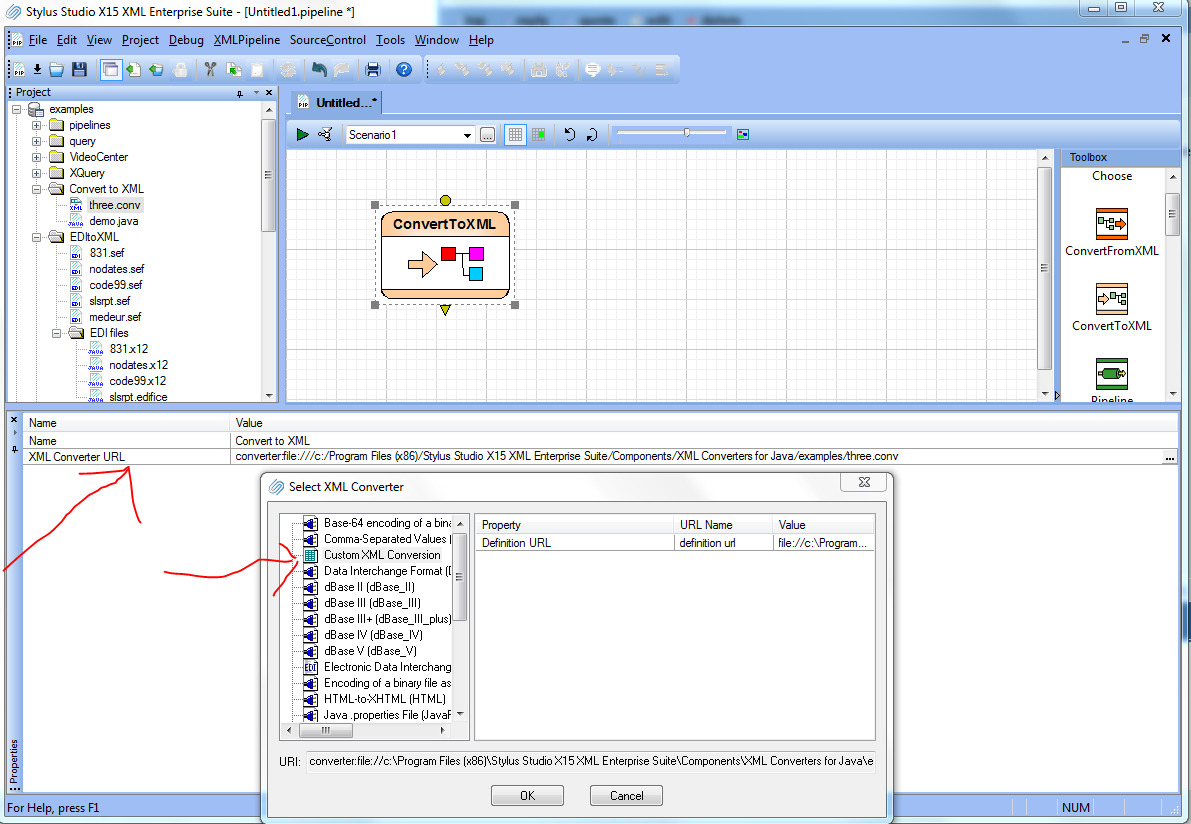Open the Window menu
This screenshot has width=1191, height=824.
pyautogui.click(x=437, y=40)
